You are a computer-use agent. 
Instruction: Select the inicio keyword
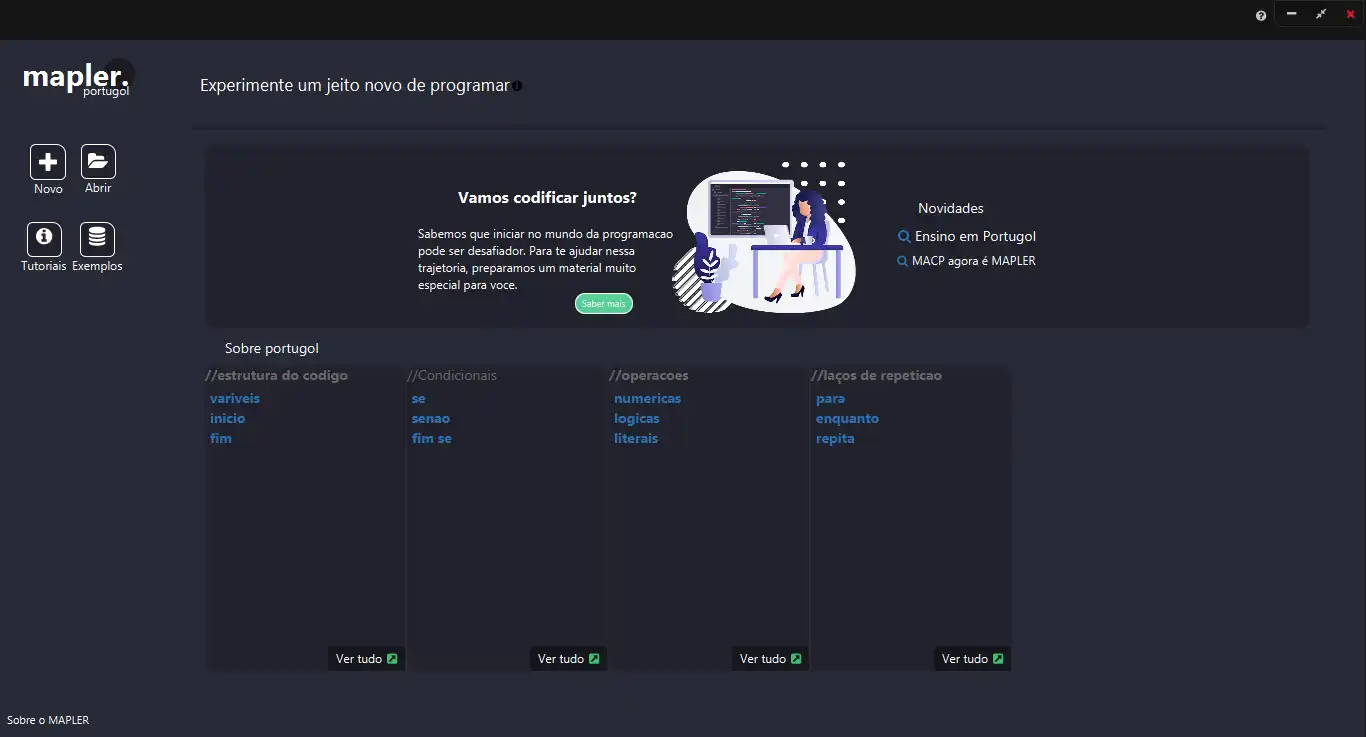click(227, 418)
